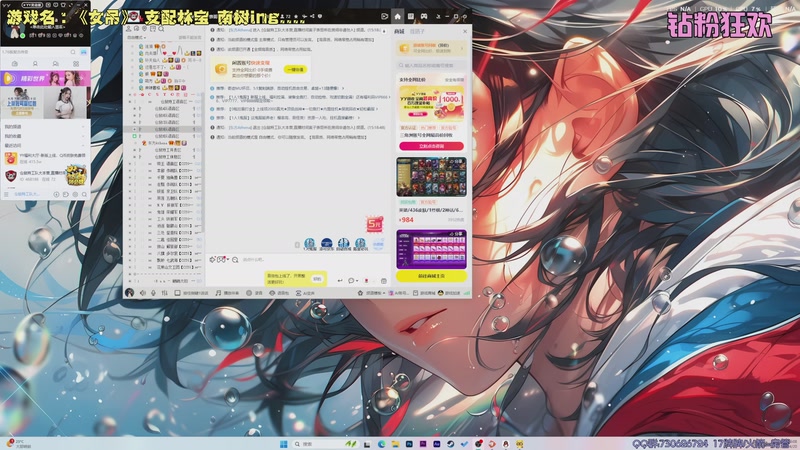This screenshot has width=800, height=450.
Task: Click the yellow go-to-mall-home button
Action: [431, 276]
